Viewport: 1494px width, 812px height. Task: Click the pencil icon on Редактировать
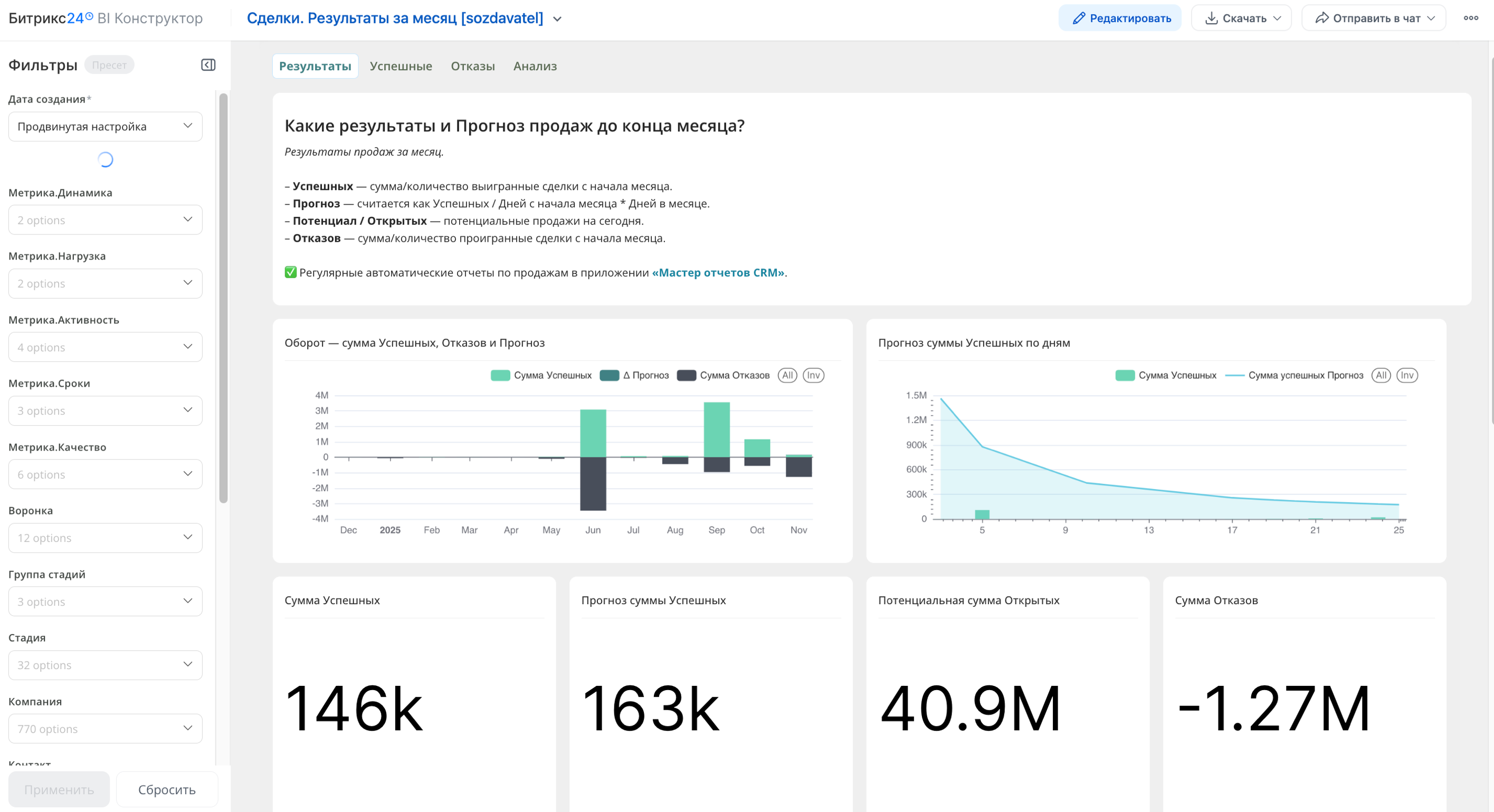pyautogui.click(x=1078, y=18)
